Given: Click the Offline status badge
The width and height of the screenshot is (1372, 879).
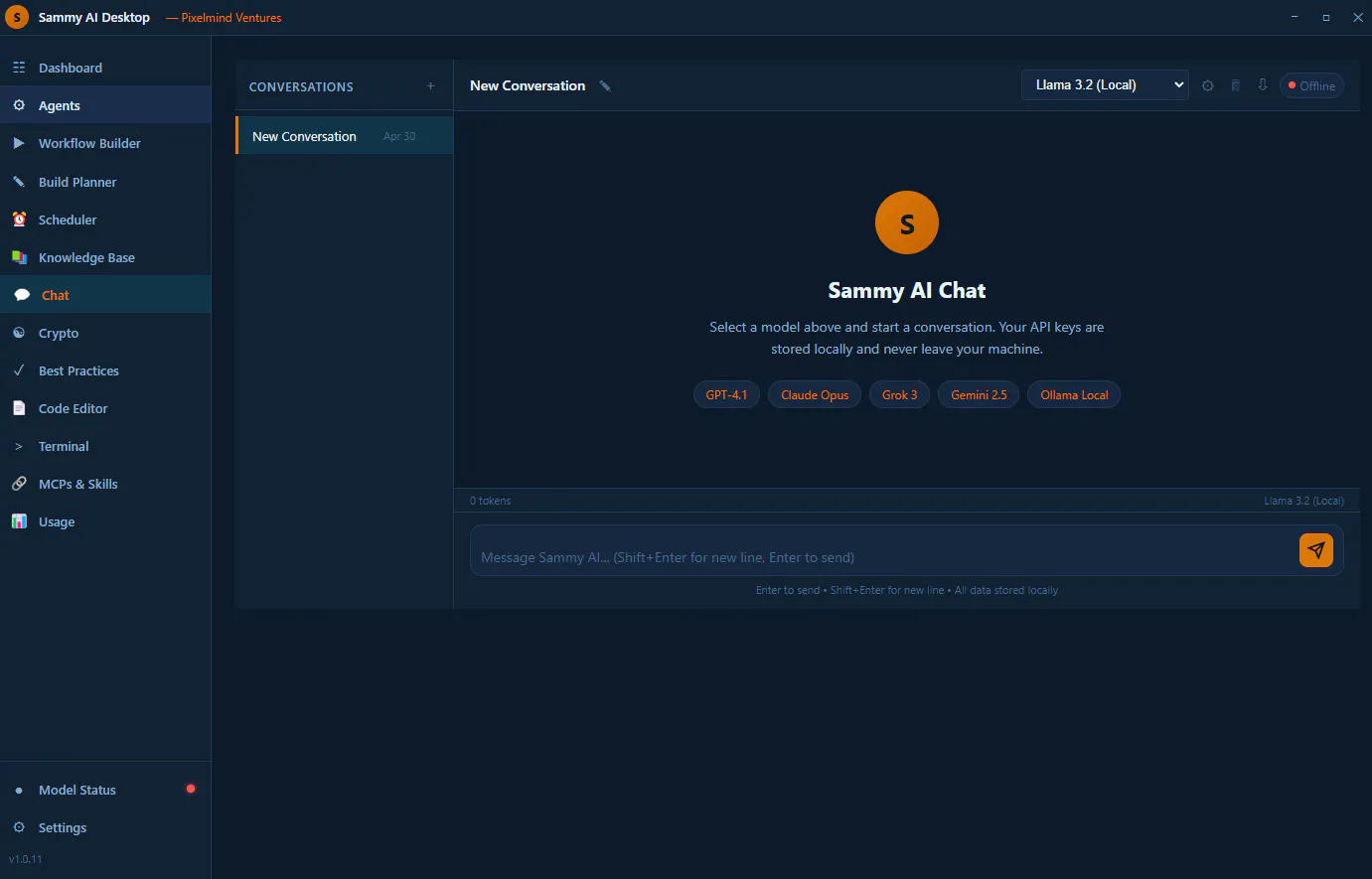Looking at the screenshot, I should pyautogui.click(x=1311, y=86).
